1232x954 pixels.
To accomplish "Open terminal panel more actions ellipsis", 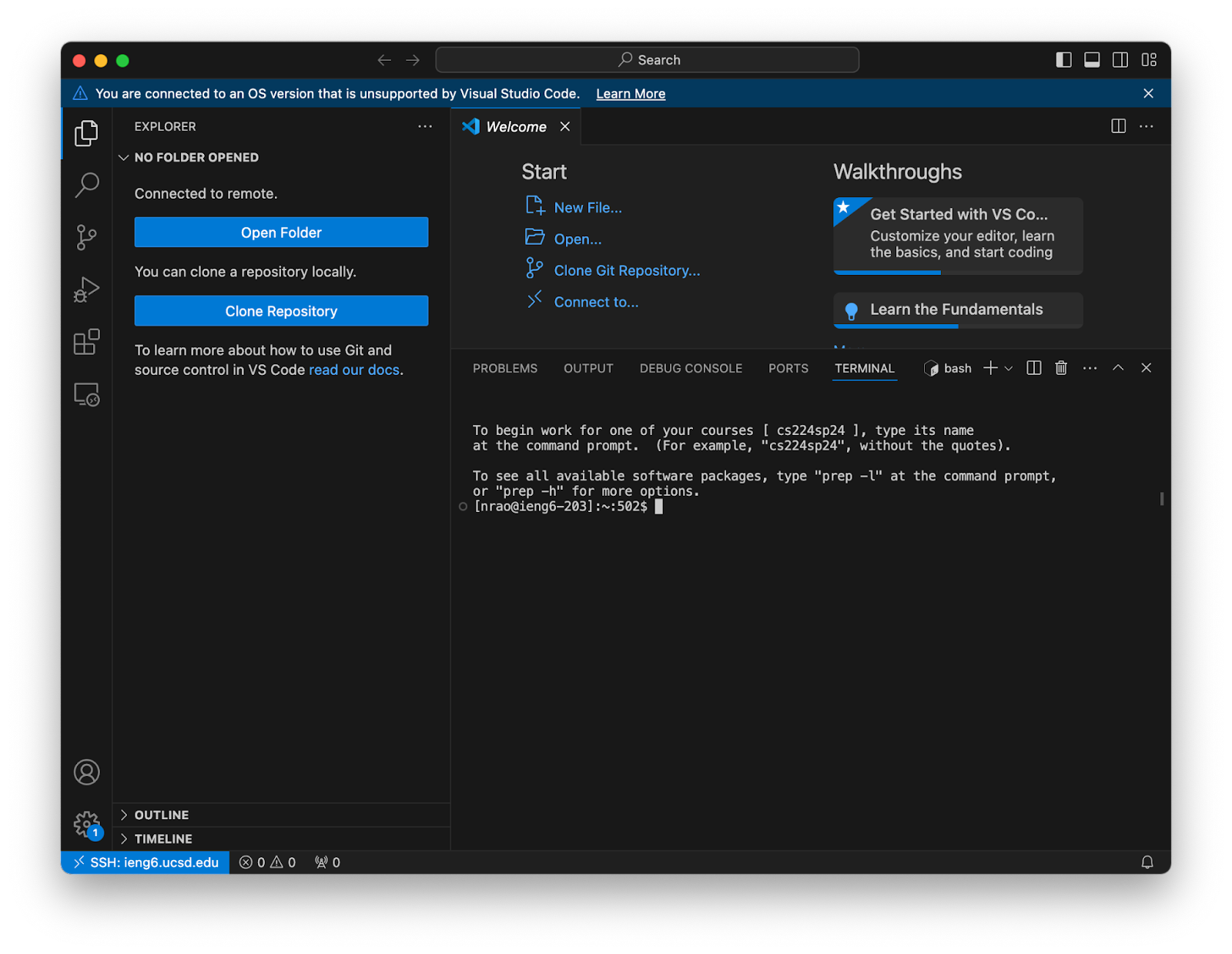I will pyautogui.click(x=1090, y=368).
